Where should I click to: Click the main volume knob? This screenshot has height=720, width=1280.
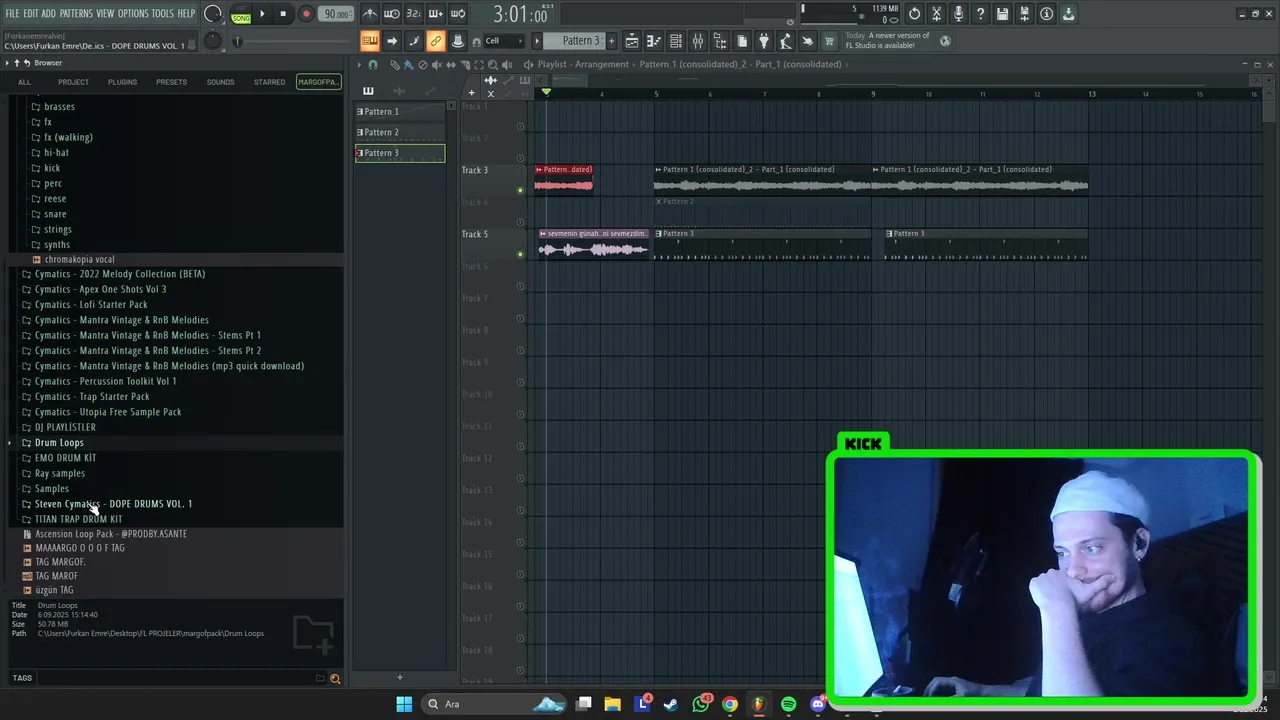pyautogui.click(x=213, y=14)
